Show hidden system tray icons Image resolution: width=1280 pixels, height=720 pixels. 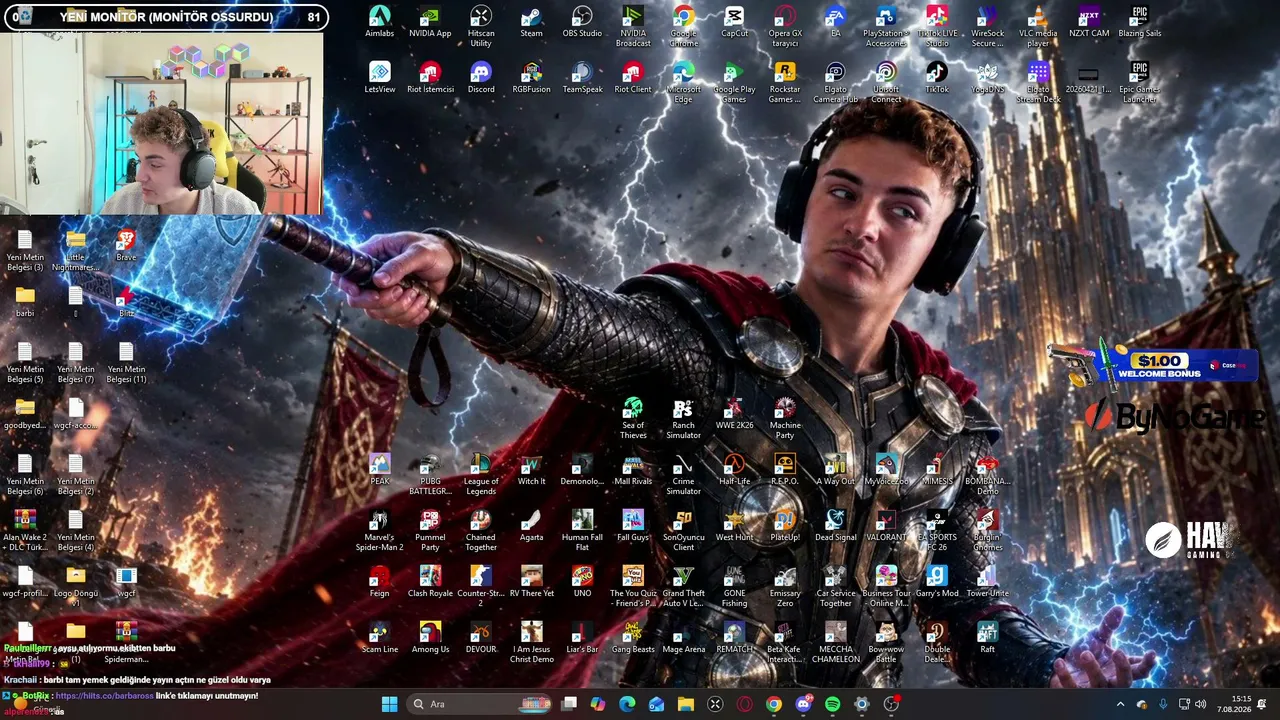[x=1120, y=704]
